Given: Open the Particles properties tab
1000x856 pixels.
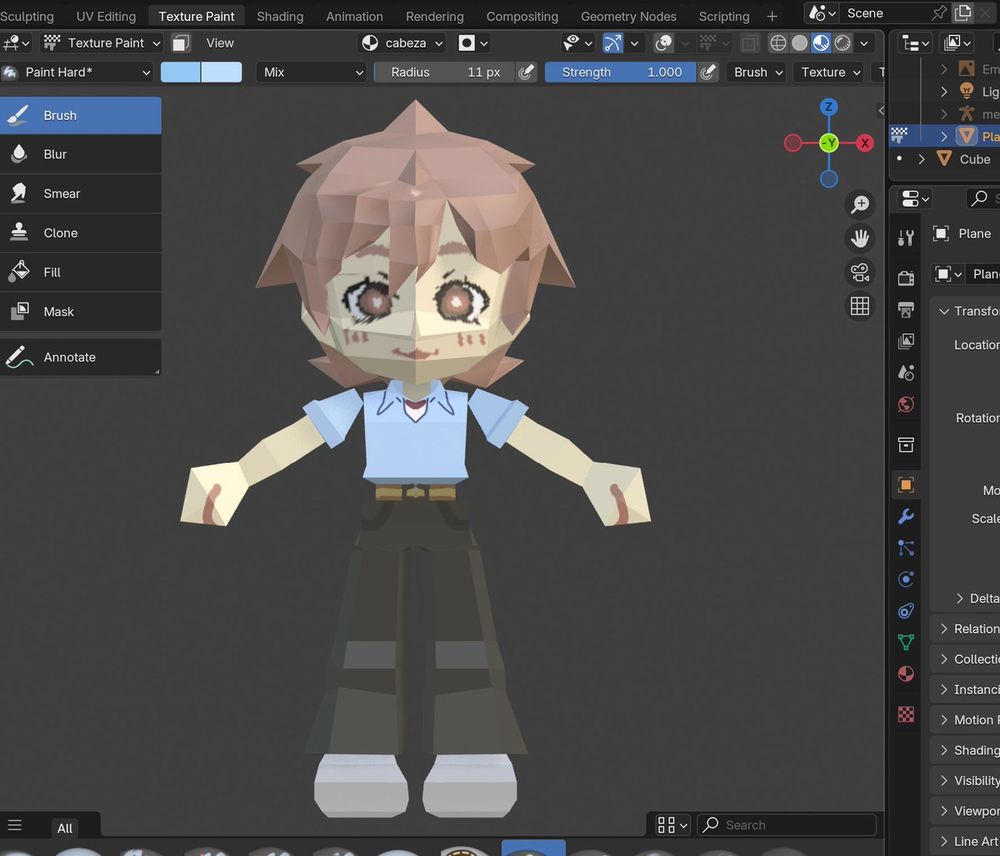Looking at the screenshot, I should coord(906,548).
